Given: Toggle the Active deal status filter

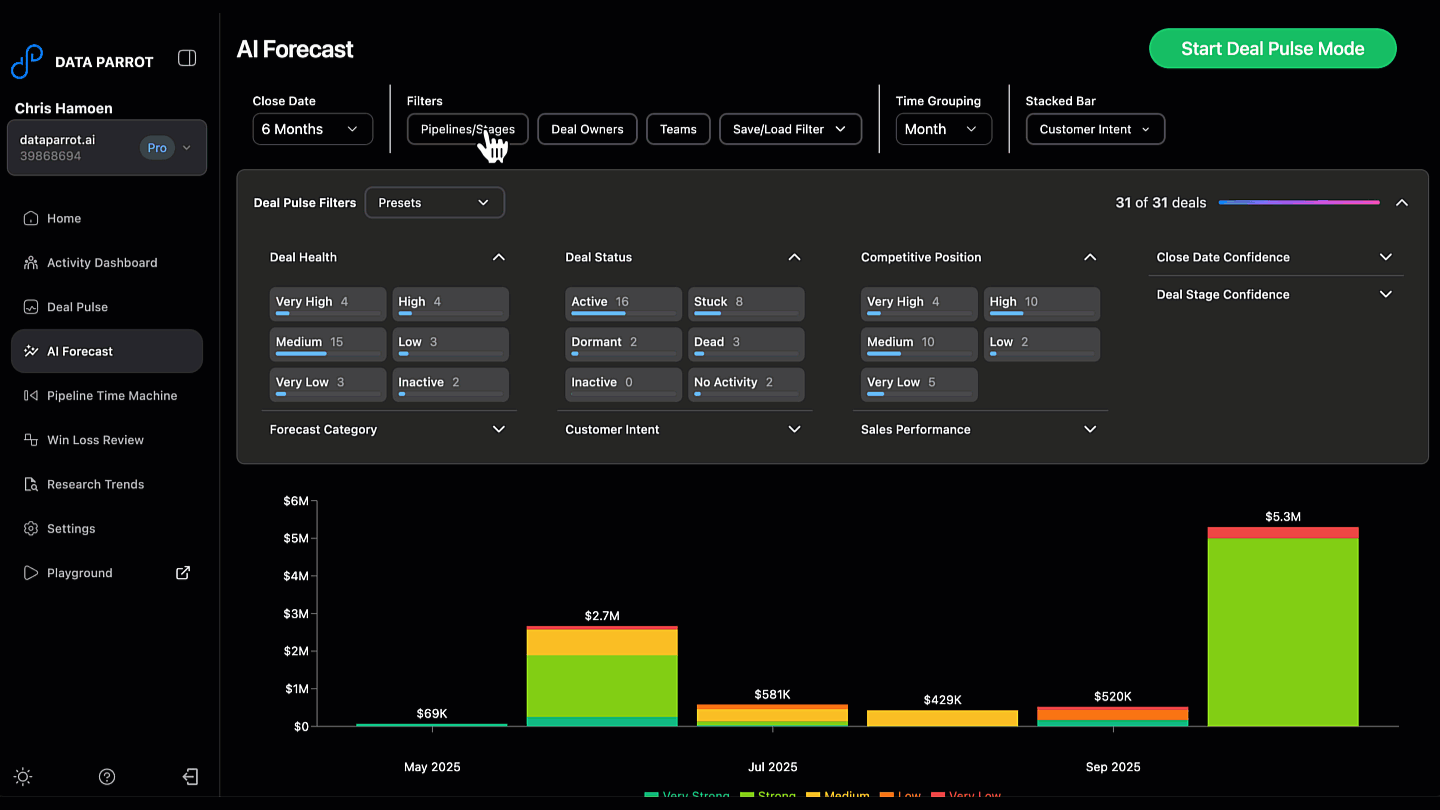Looking at the screenshot, I should (x=623, y=303).
